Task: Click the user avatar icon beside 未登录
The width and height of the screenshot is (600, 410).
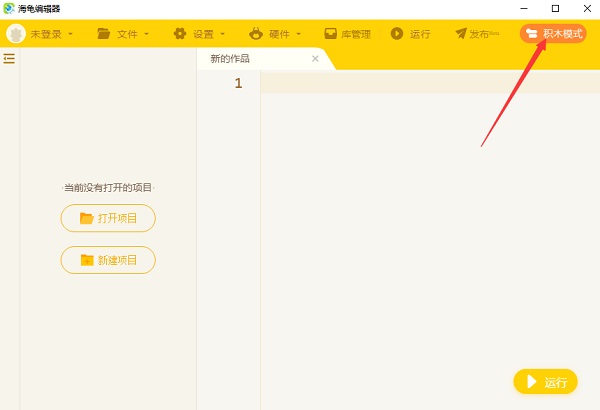Action: tap(16, 34)
